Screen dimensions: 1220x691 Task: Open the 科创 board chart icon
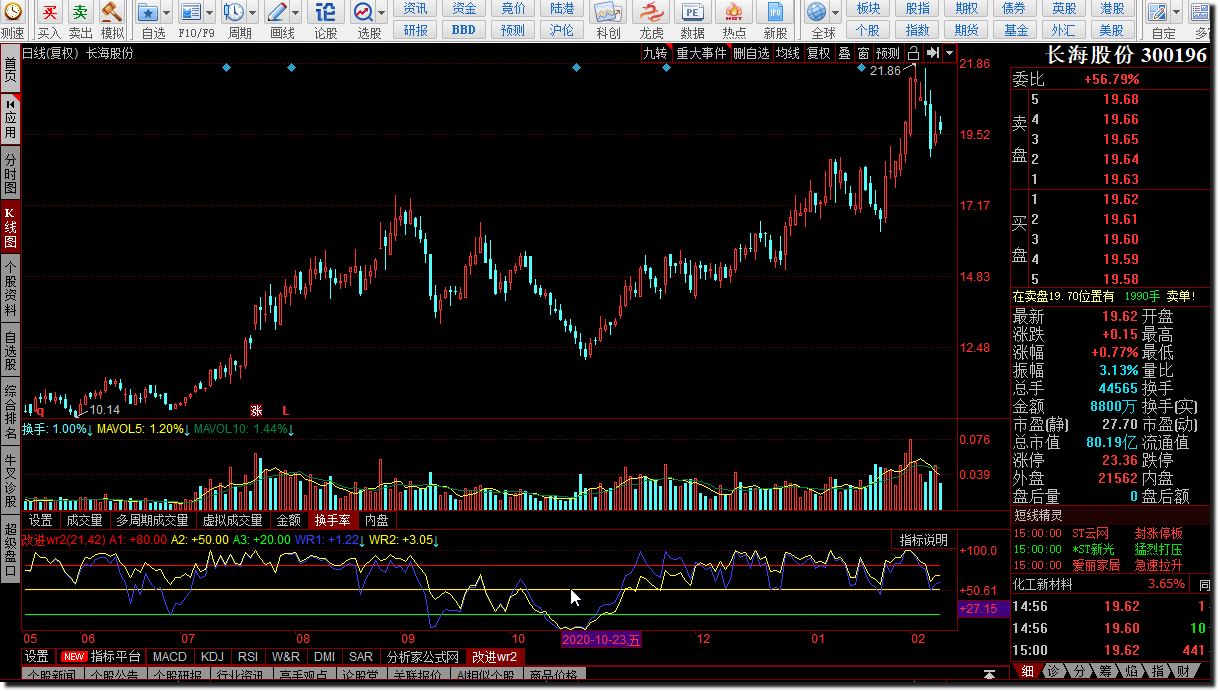(608, 13)
